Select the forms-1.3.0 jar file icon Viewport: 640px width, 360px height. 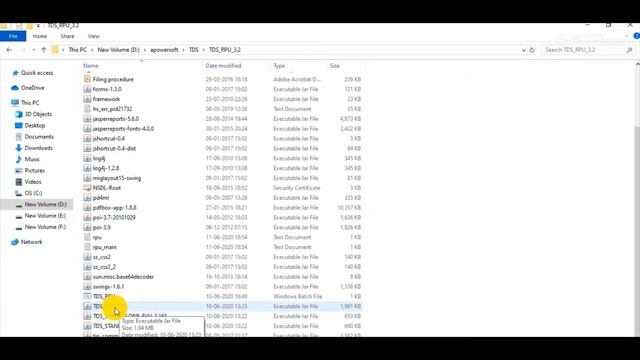click(x=87, y=89)
